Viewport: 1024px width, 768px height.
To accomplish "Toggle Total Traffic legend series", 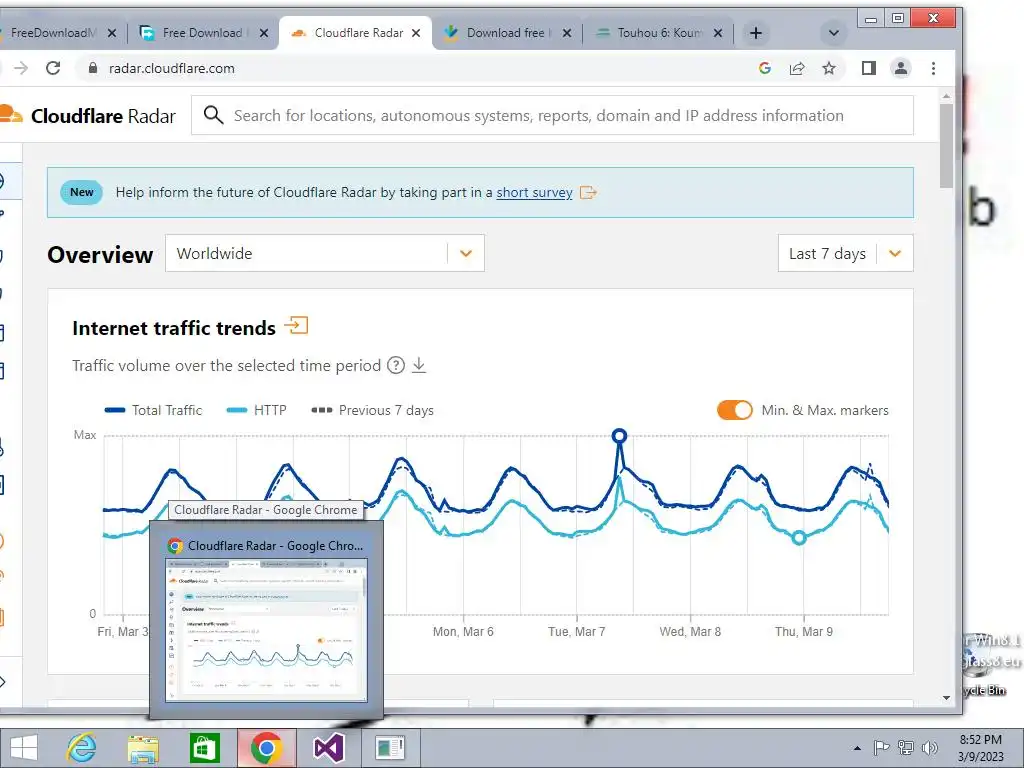I will click(153, 410).
